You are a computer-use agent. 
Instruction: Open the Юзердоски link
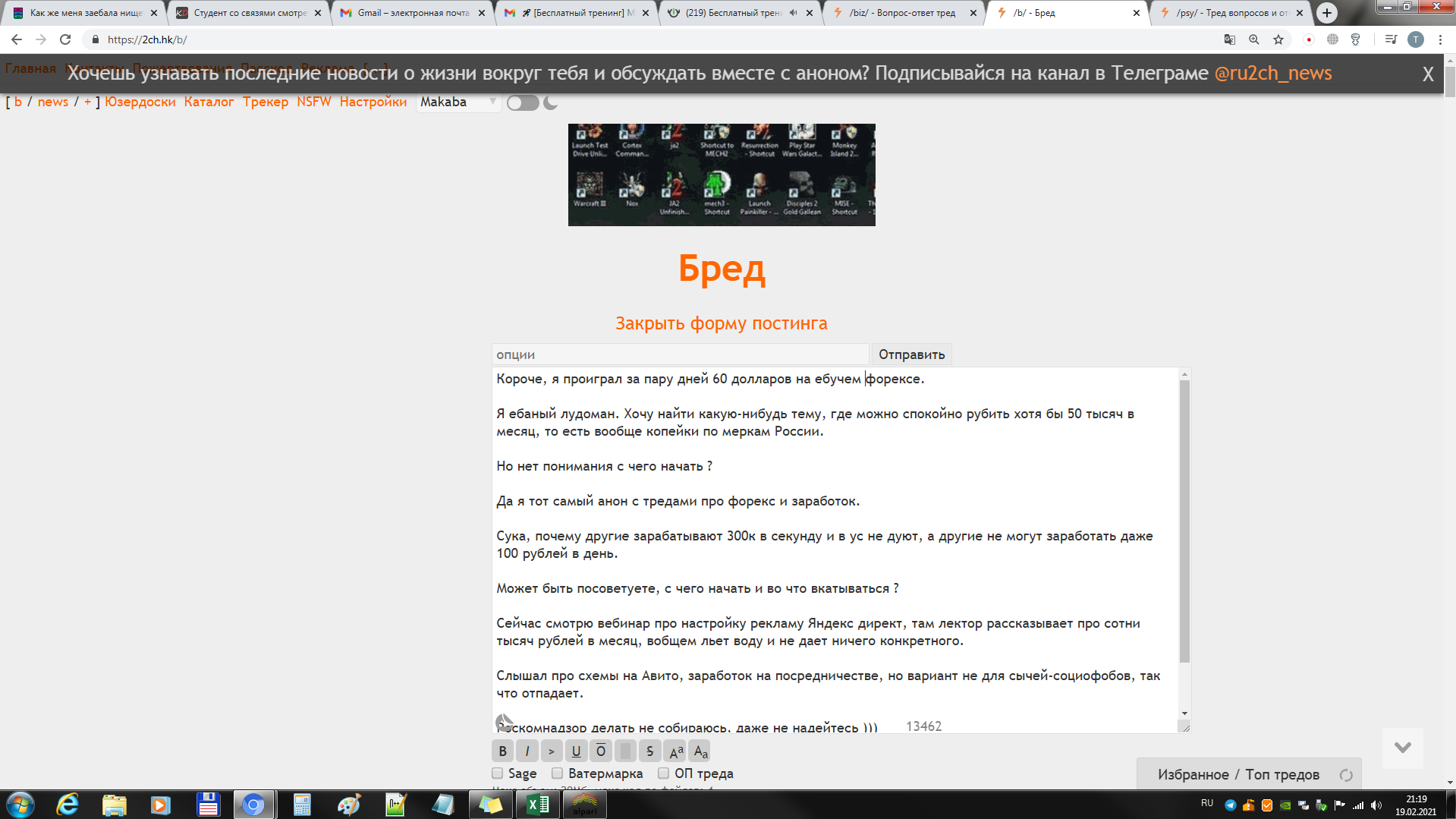click(x=140, y=102)
